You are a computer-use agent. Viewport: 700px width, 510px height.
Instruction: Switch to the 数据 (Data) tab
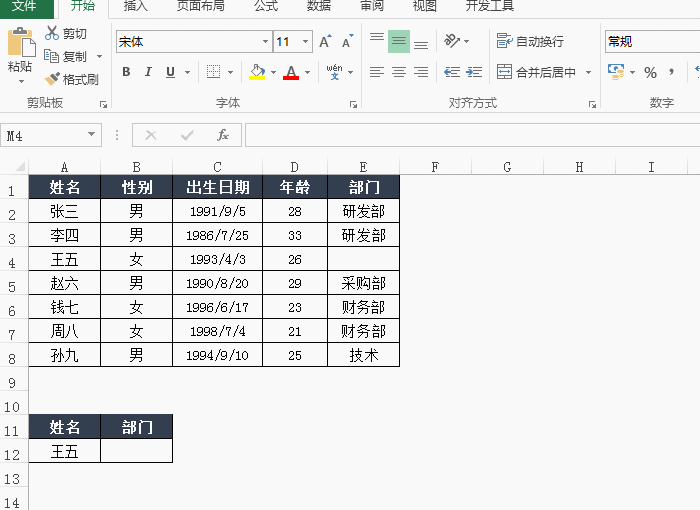coord(319,6)
